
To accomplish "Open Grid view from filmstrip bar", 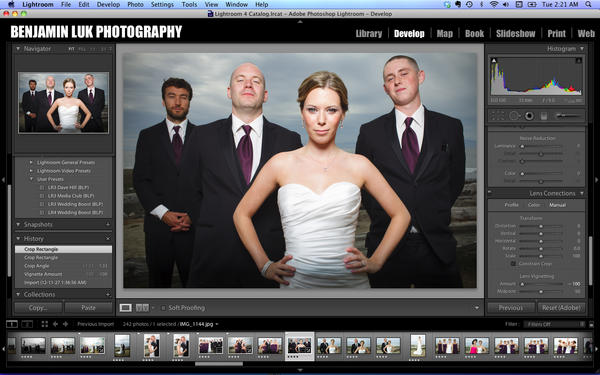I will 44,324.
